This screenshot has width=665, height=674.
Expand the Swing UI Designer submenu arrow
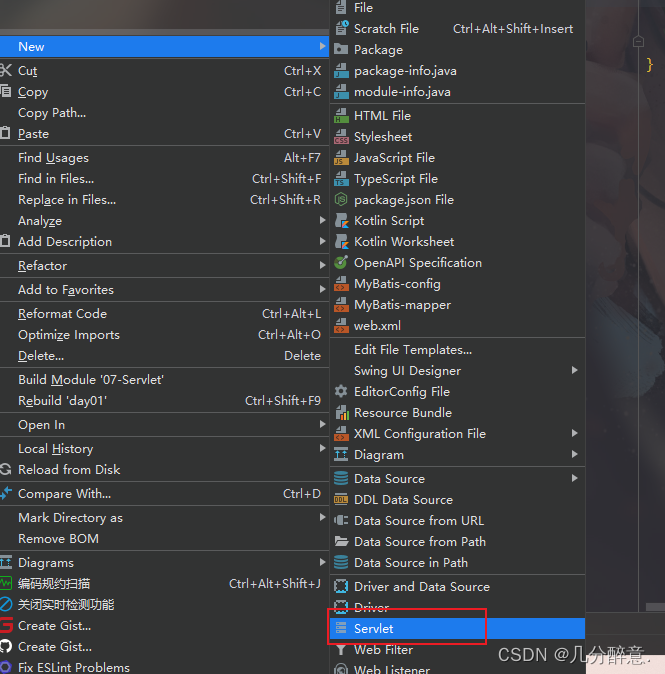pyautogui.click(x=575, y=370)
